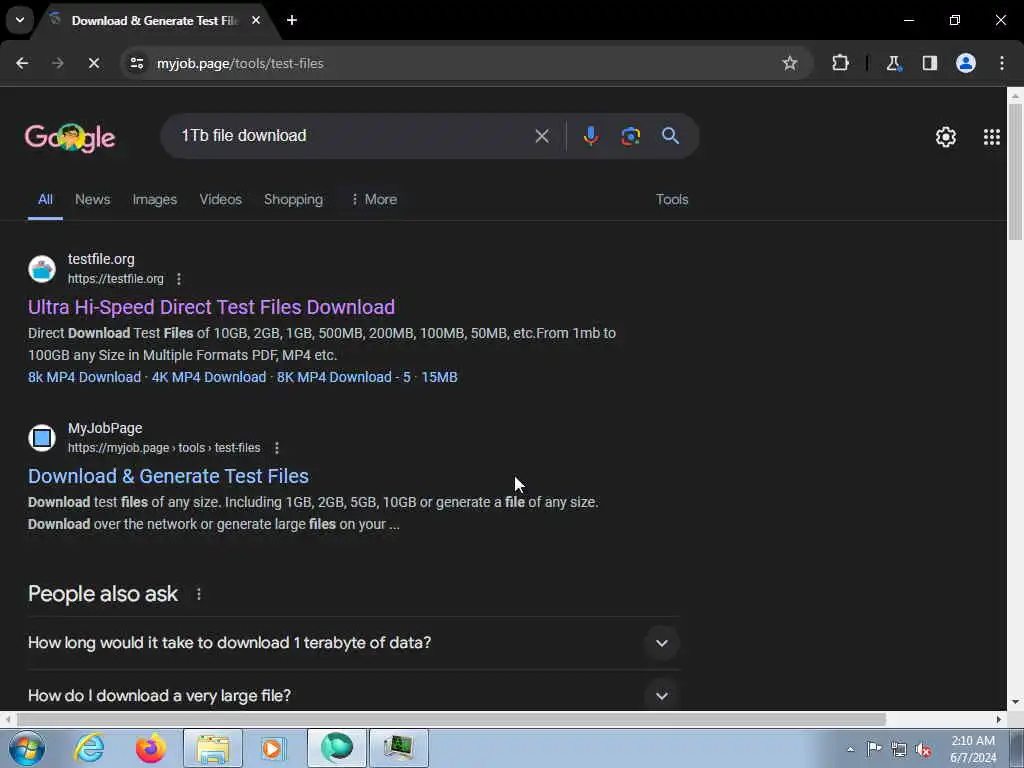
Task: Open the taskbar clock showing 2:10 AM
Action: 973,749
